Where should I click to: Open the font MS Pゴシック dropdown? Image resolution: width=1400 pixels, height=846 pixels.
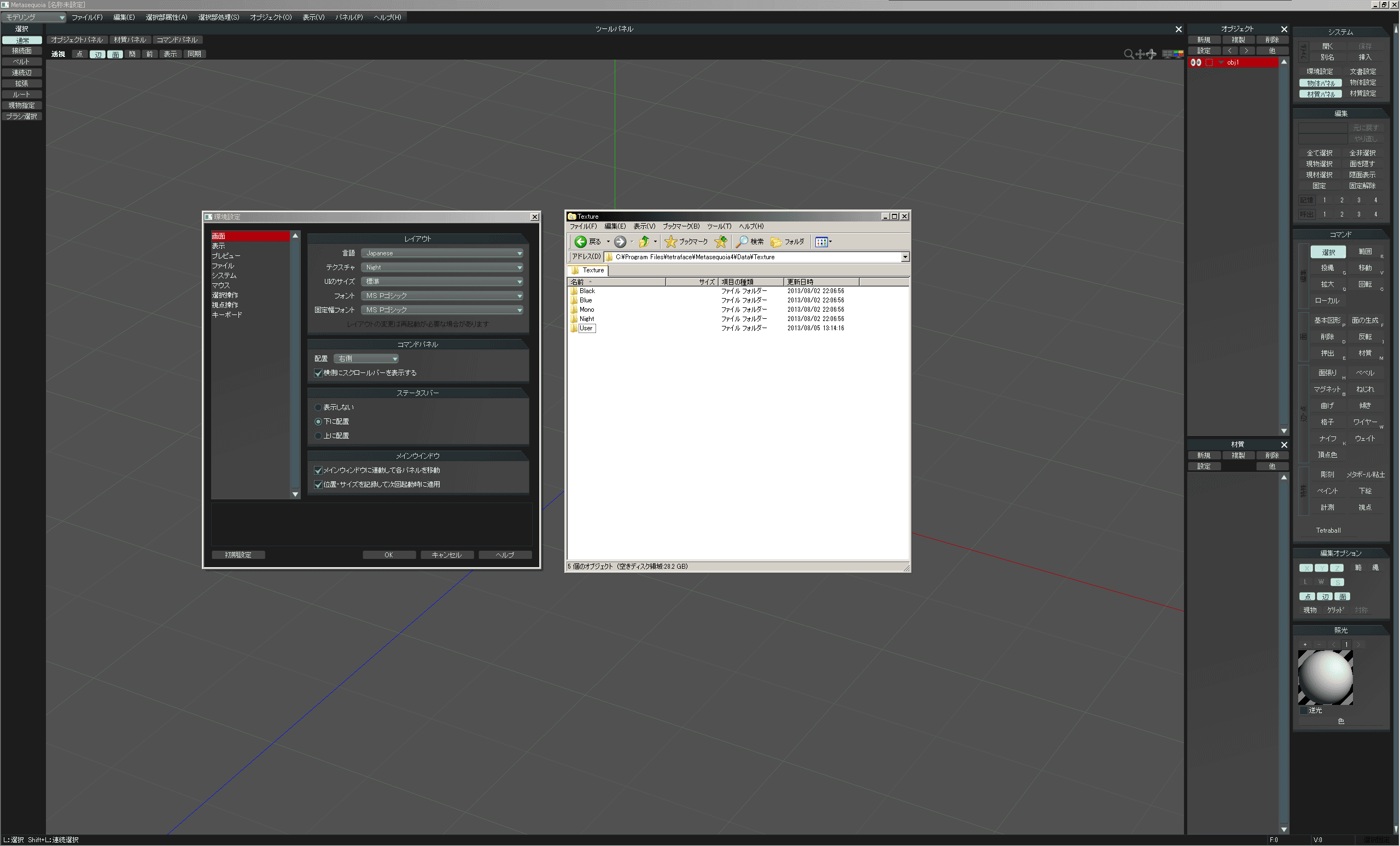pyautogui.click(x=442, y=296)
